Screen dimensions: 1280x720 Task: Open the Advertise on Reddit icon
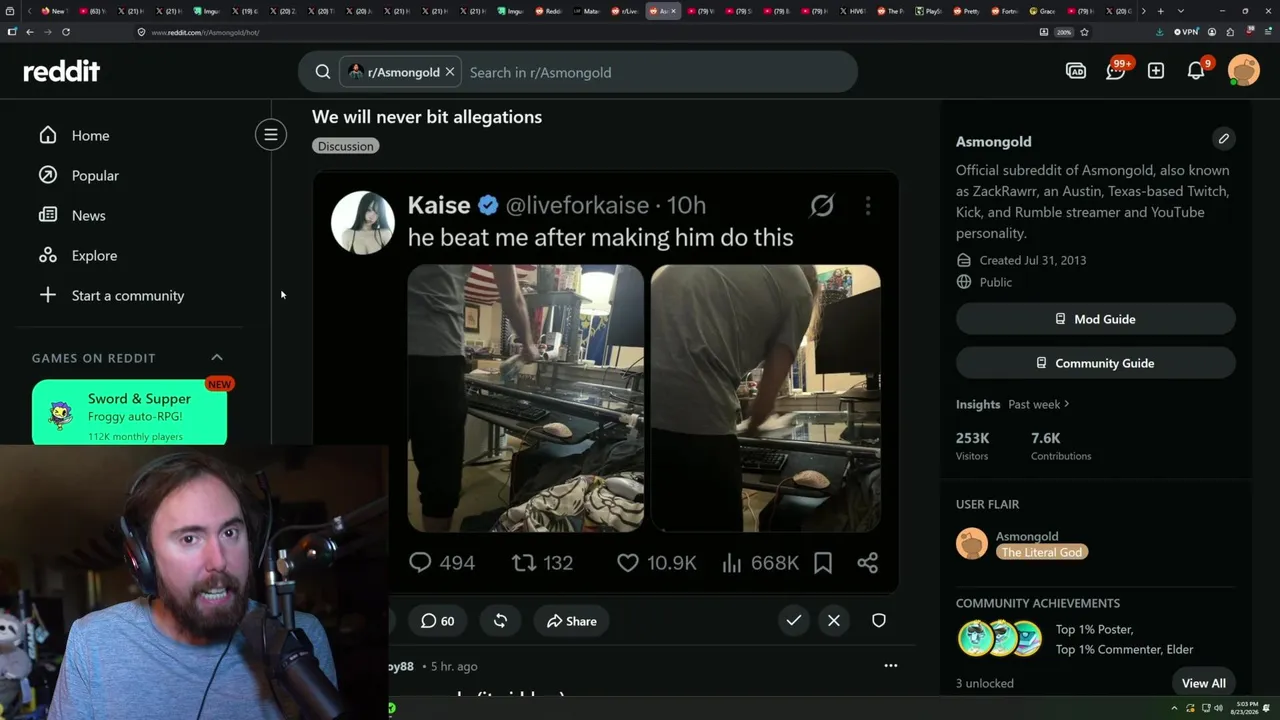coord(1076,71)
